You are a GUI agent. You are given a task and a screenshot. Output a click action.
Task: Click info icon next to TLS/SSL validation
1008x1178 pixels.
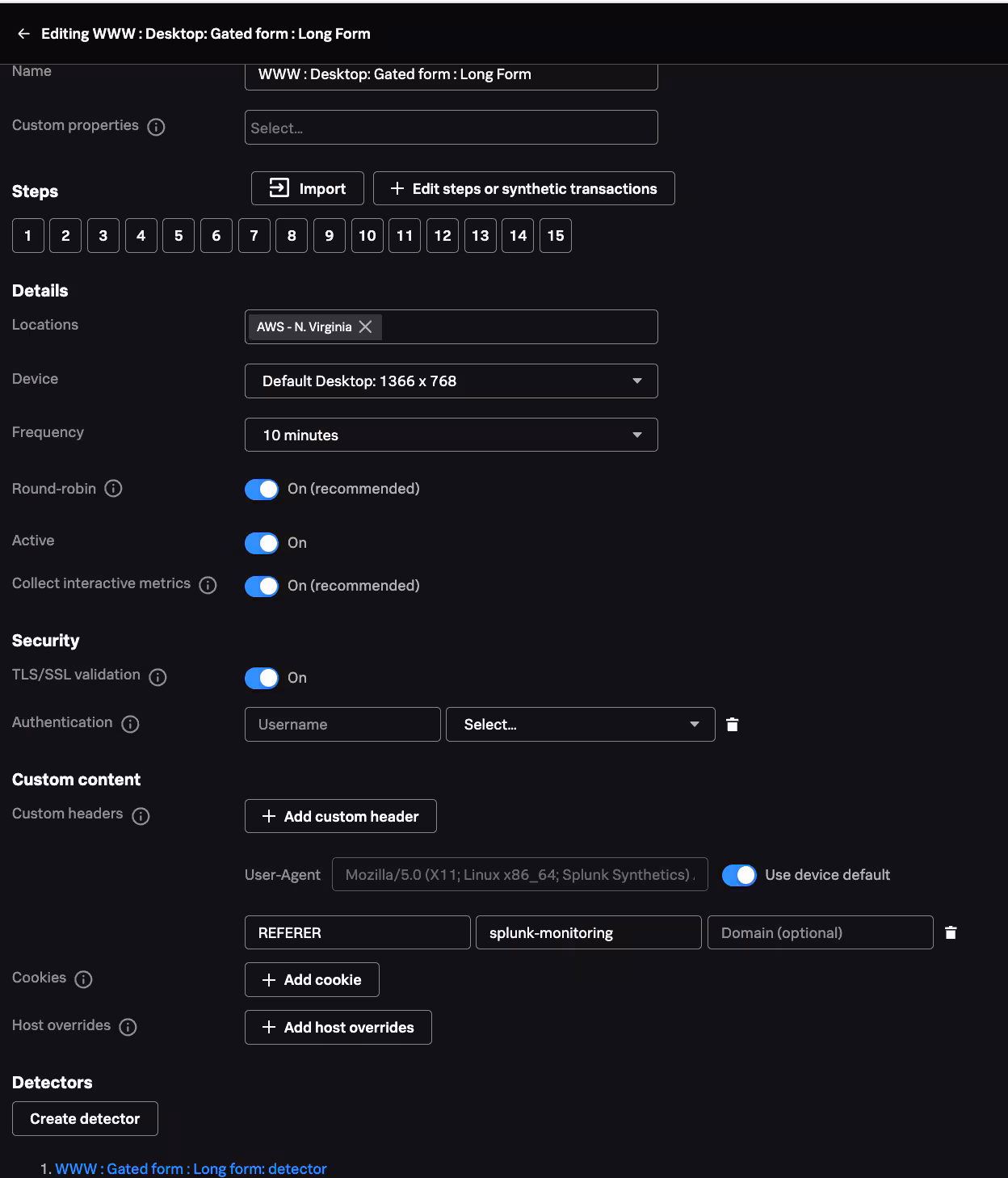pyautogui.click(x=158, y=677)
